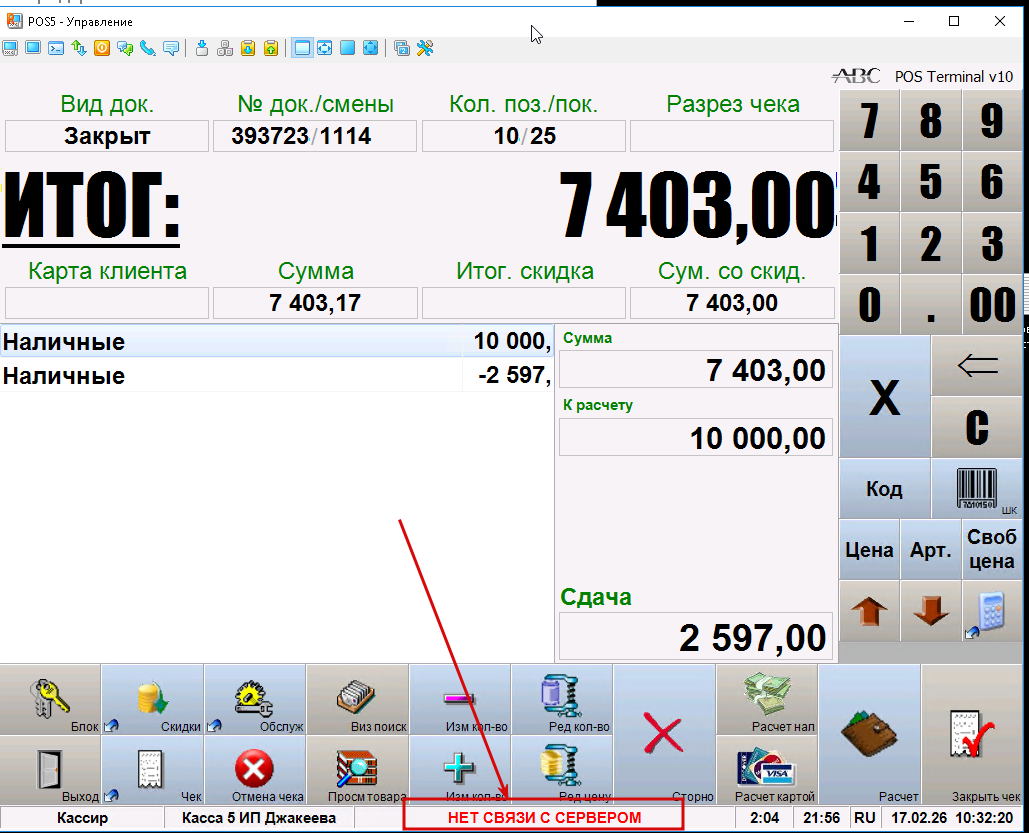Screen dimensions: 1029x833
Task: Click the Цена keypad button
Action: (870, 549)
